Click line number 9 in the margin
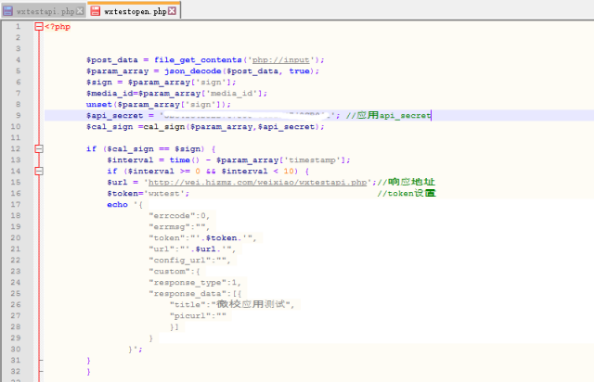Screen dimensions: 595x383 (18, 115)
